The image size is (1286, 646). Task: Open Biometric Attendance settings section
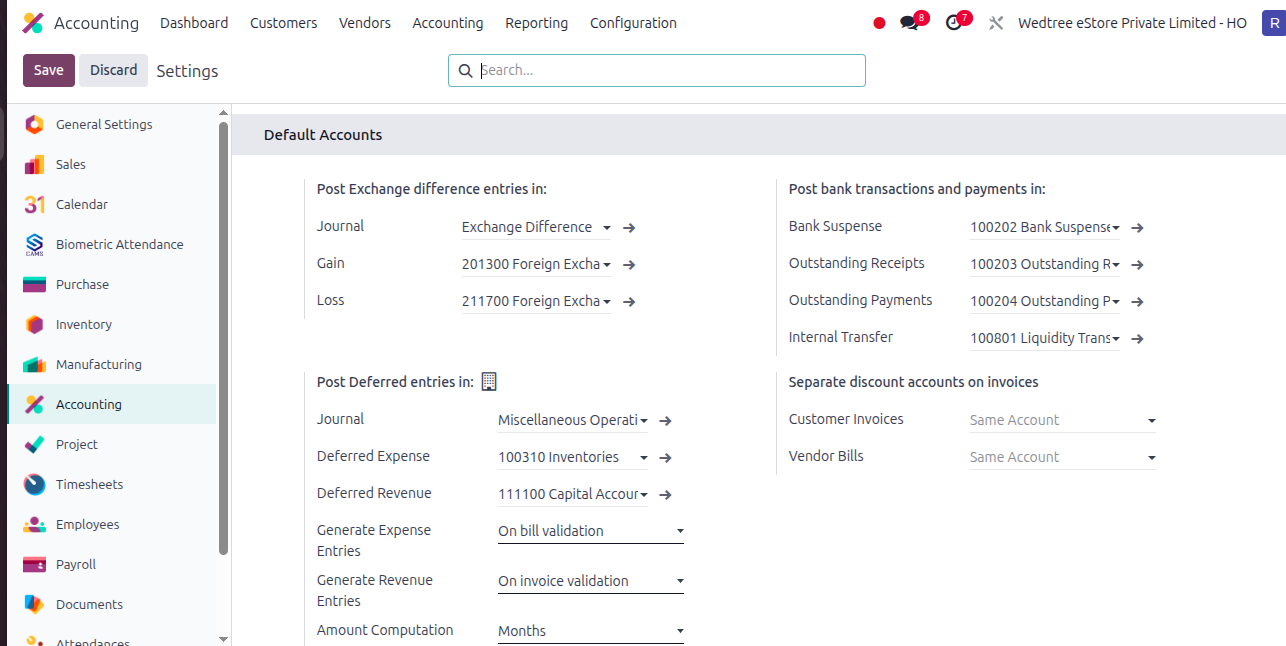point(112,244)
